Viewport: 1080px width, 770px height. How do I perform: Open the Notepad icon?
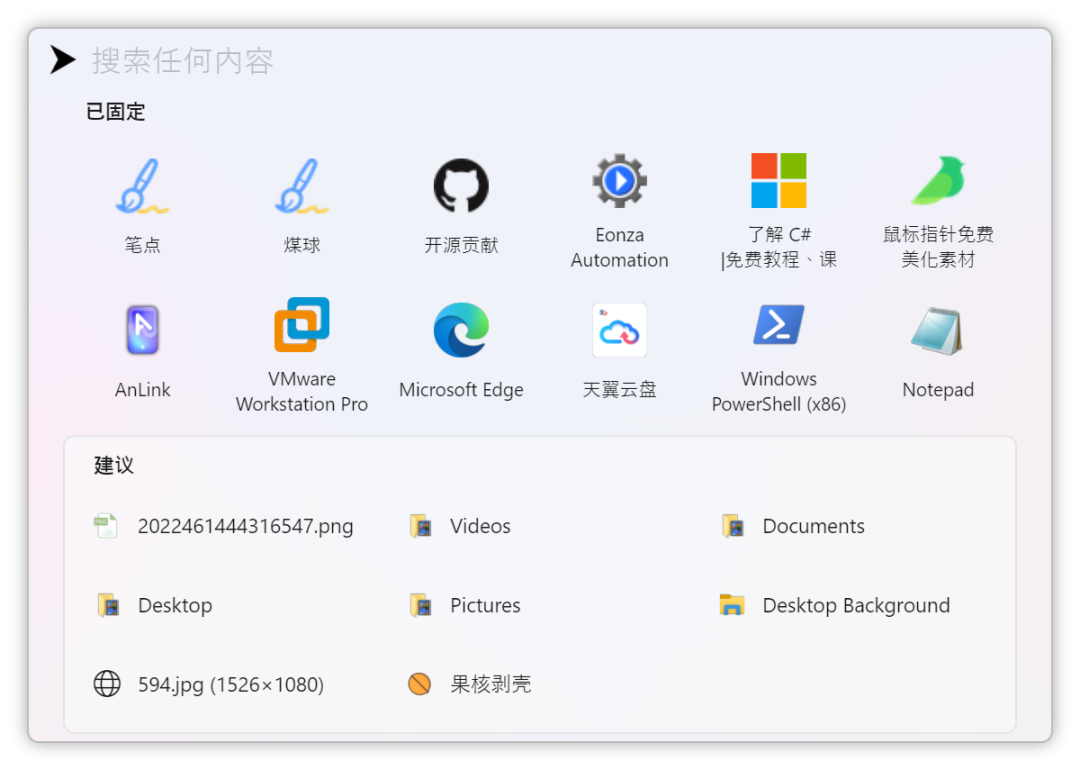coord(937,331)
